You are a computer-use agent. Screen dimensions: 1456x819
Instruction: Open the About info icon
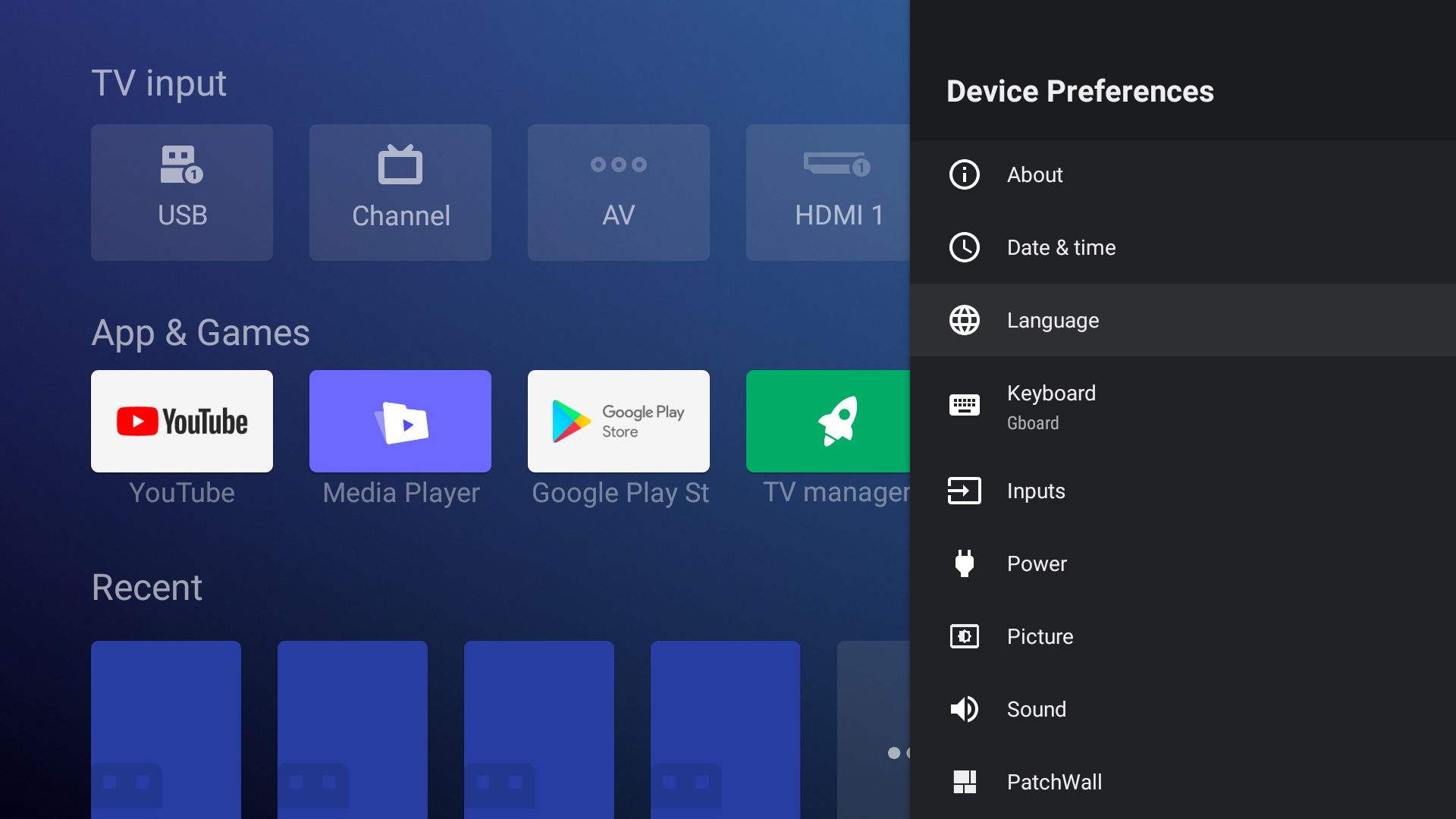pos(964,174)
